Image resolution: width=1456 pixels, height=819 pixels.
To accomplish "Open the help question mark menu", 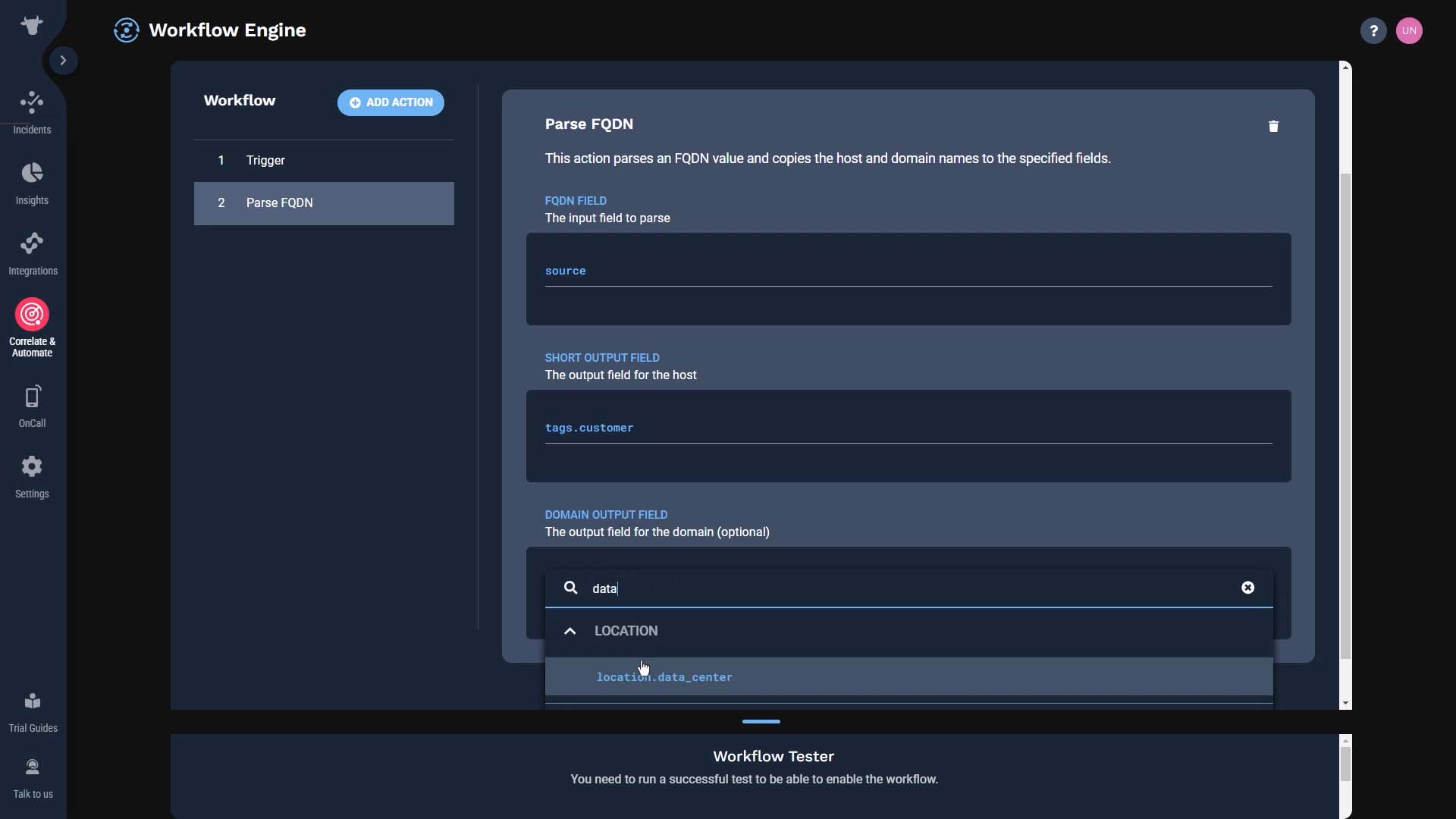I will tap(1373, 30).
